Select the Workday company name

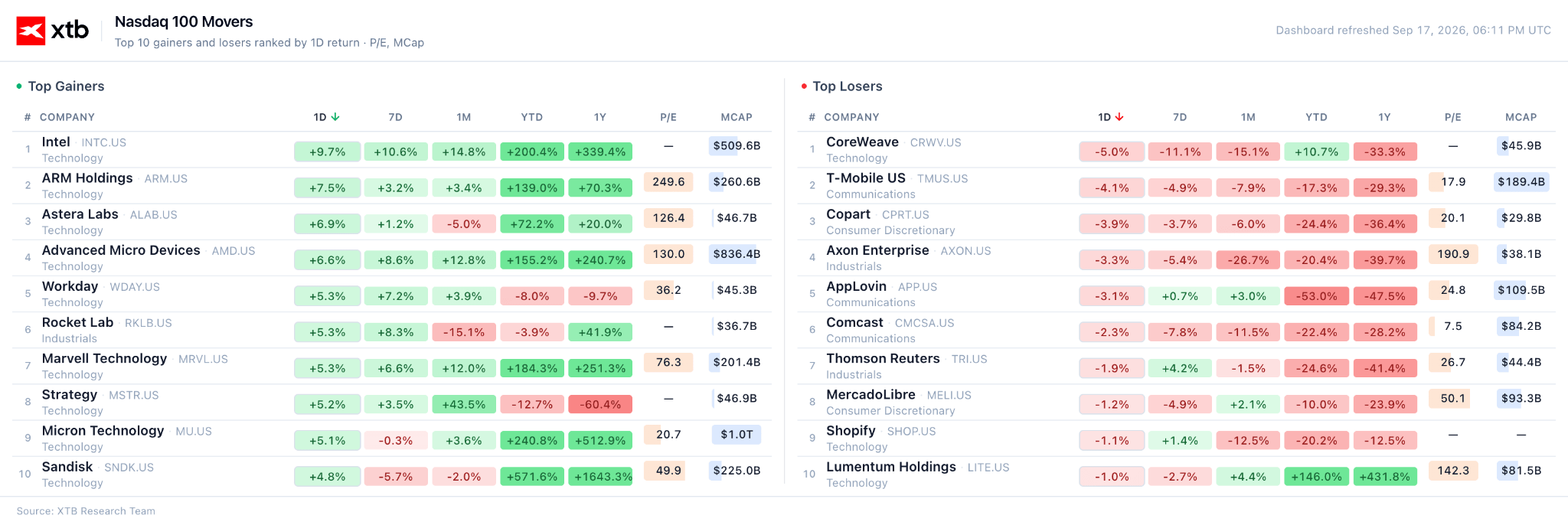pos(70,286)
